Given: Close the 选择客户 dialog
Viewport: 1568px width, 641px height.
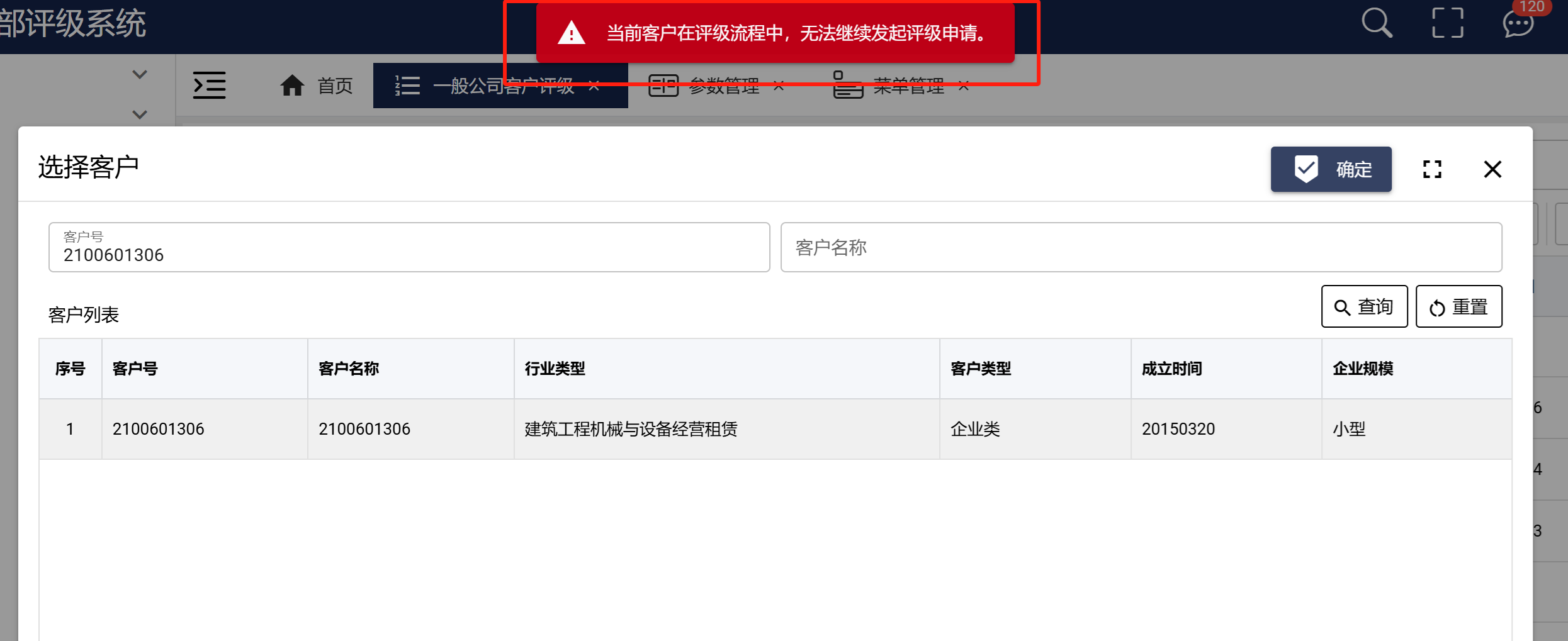Looking at the screenshot, I should [x=1492, y=169].
